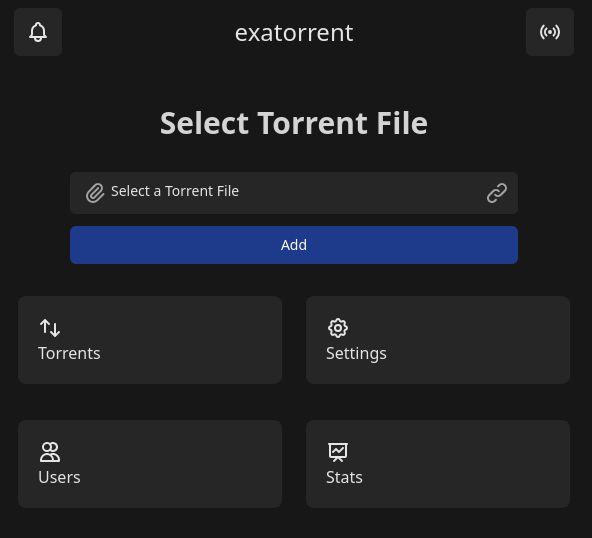Open notifications with the bell icon
592x538 pixels.
tap(38, 32)
